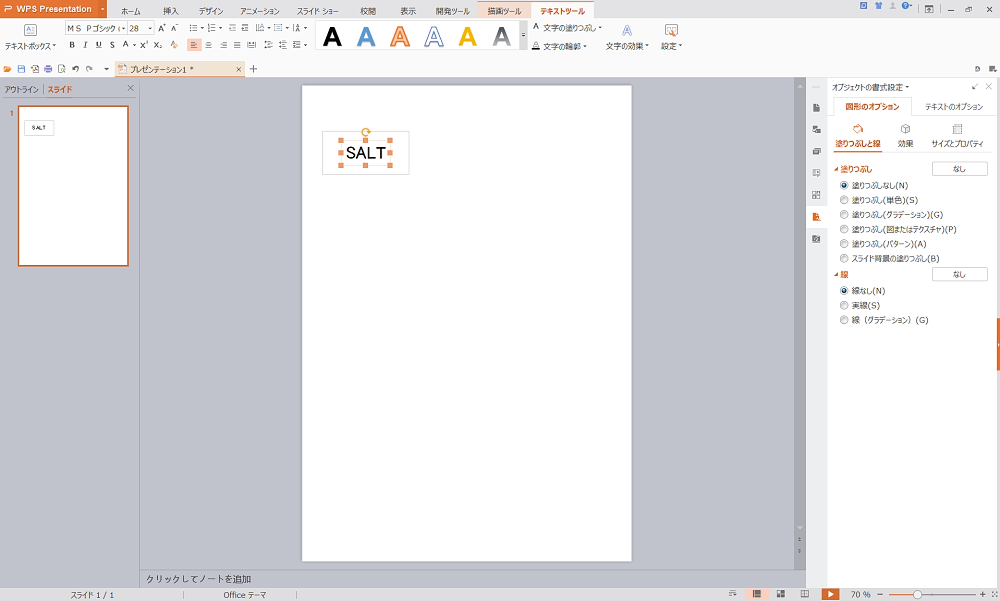Switch to slide sorter view in status bar
Image resolution: width=1000 pixels, height=601 pixels.
coord(781,594)
